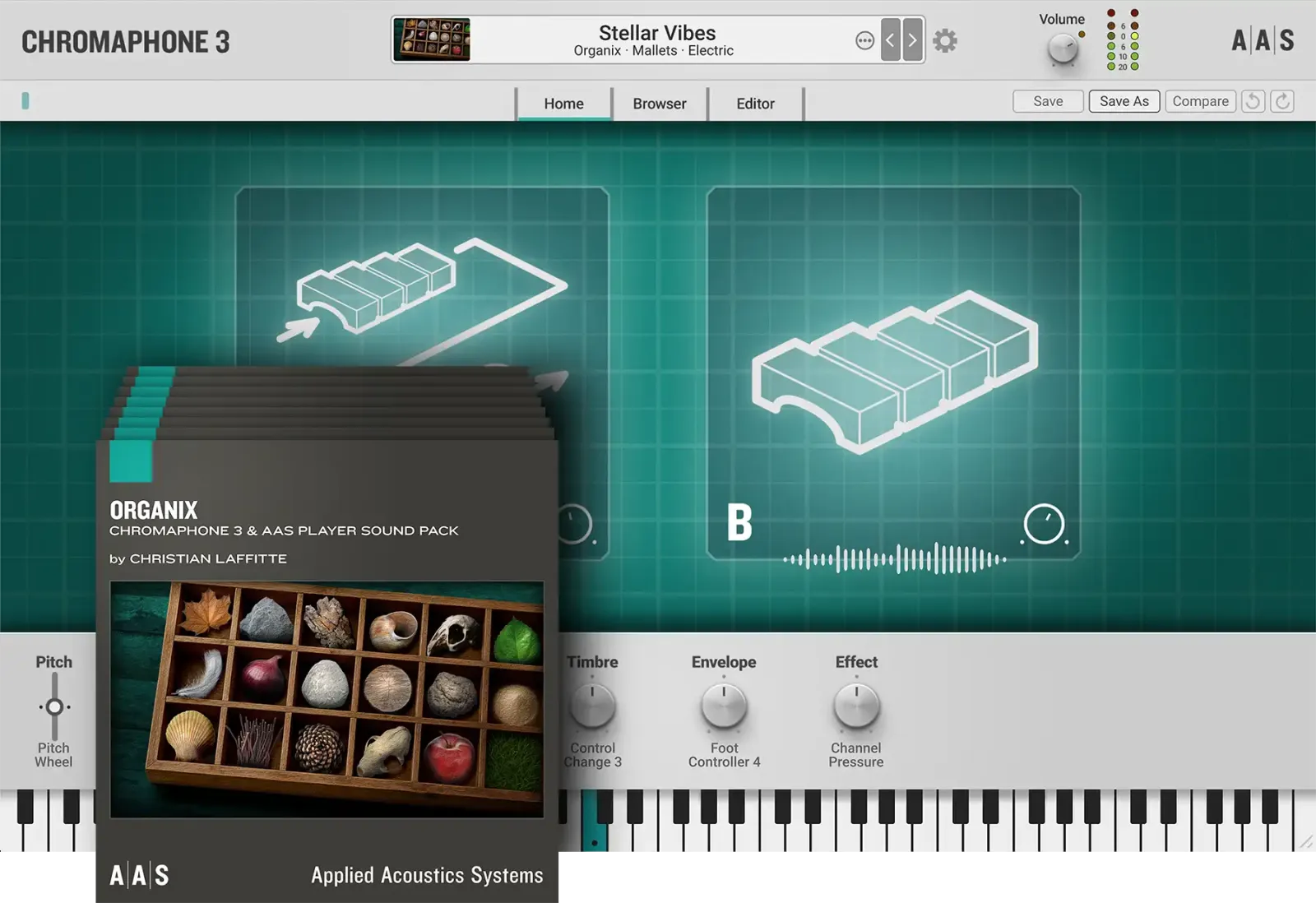Turn the Envelope macro knob
Screen dimensions: 1316x903
point(724,705)
